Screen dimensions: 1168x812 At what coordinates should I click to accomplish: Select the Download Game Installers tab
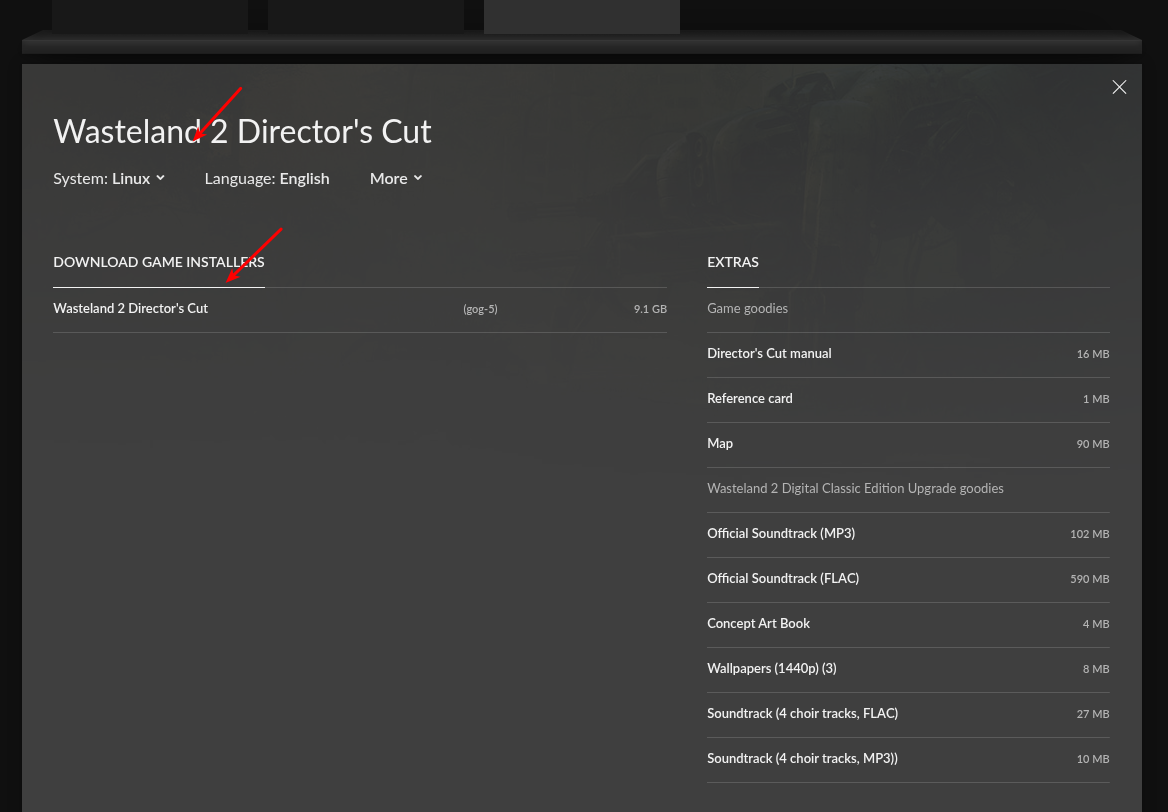pyautogui.click(x=159, y=262)
